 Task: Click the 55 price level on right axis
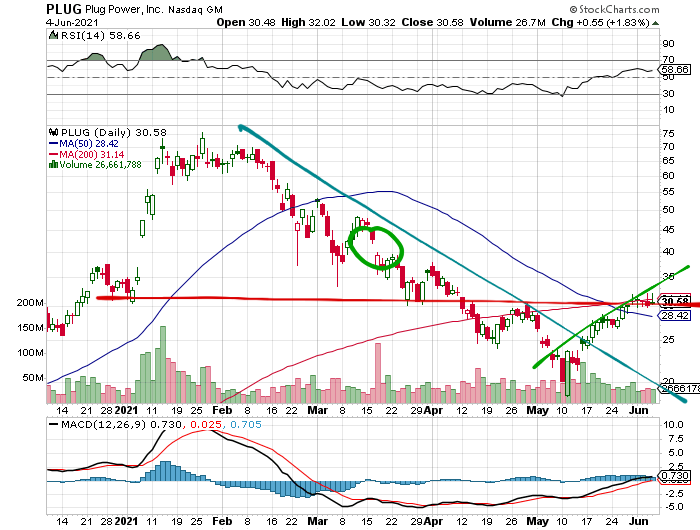tap(668, 192)
